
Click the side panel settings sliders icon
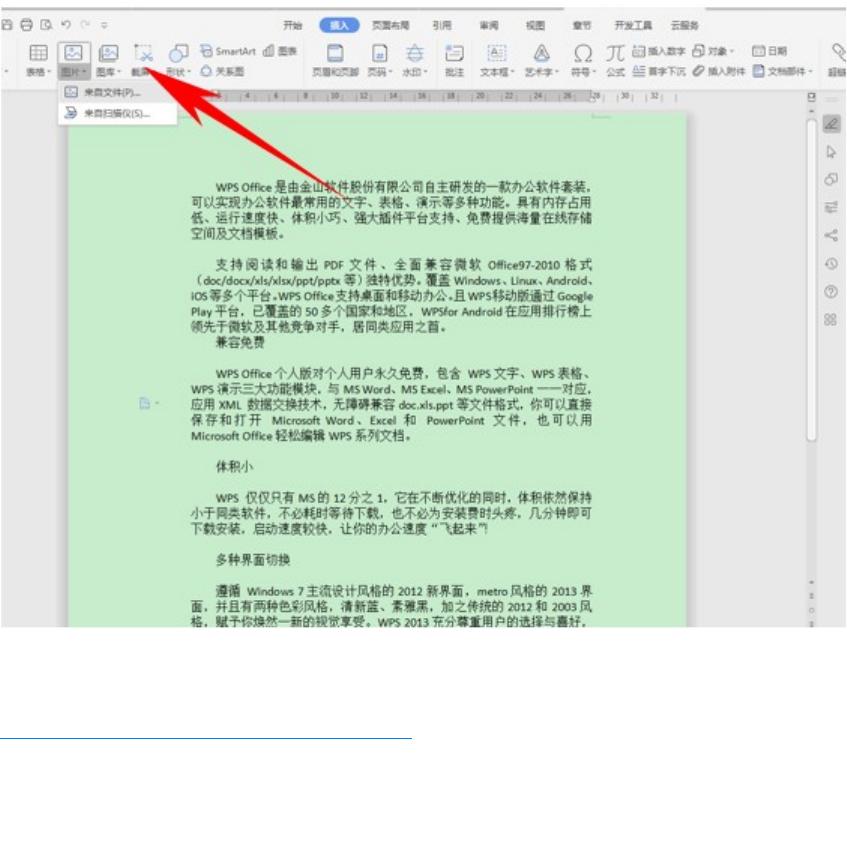(x=831, y=207)
